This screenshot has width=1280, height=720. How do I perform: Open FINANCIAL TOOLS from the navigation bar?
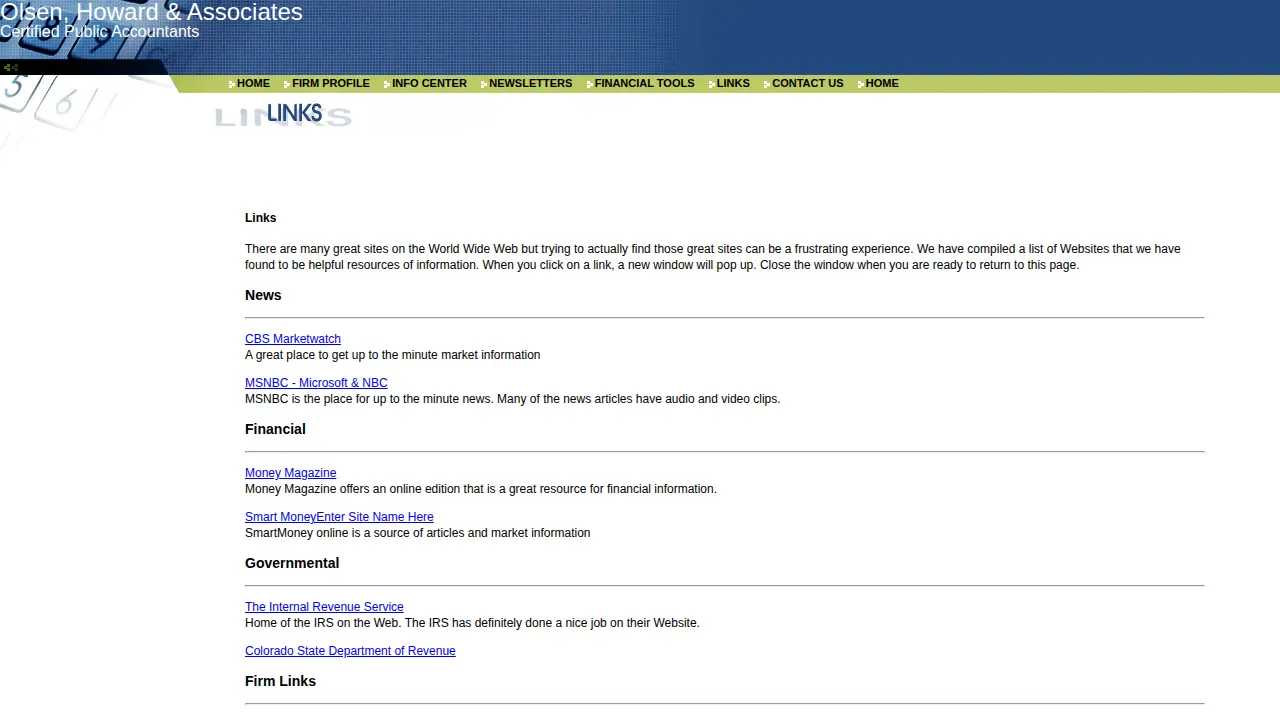[x=644, y=84]
